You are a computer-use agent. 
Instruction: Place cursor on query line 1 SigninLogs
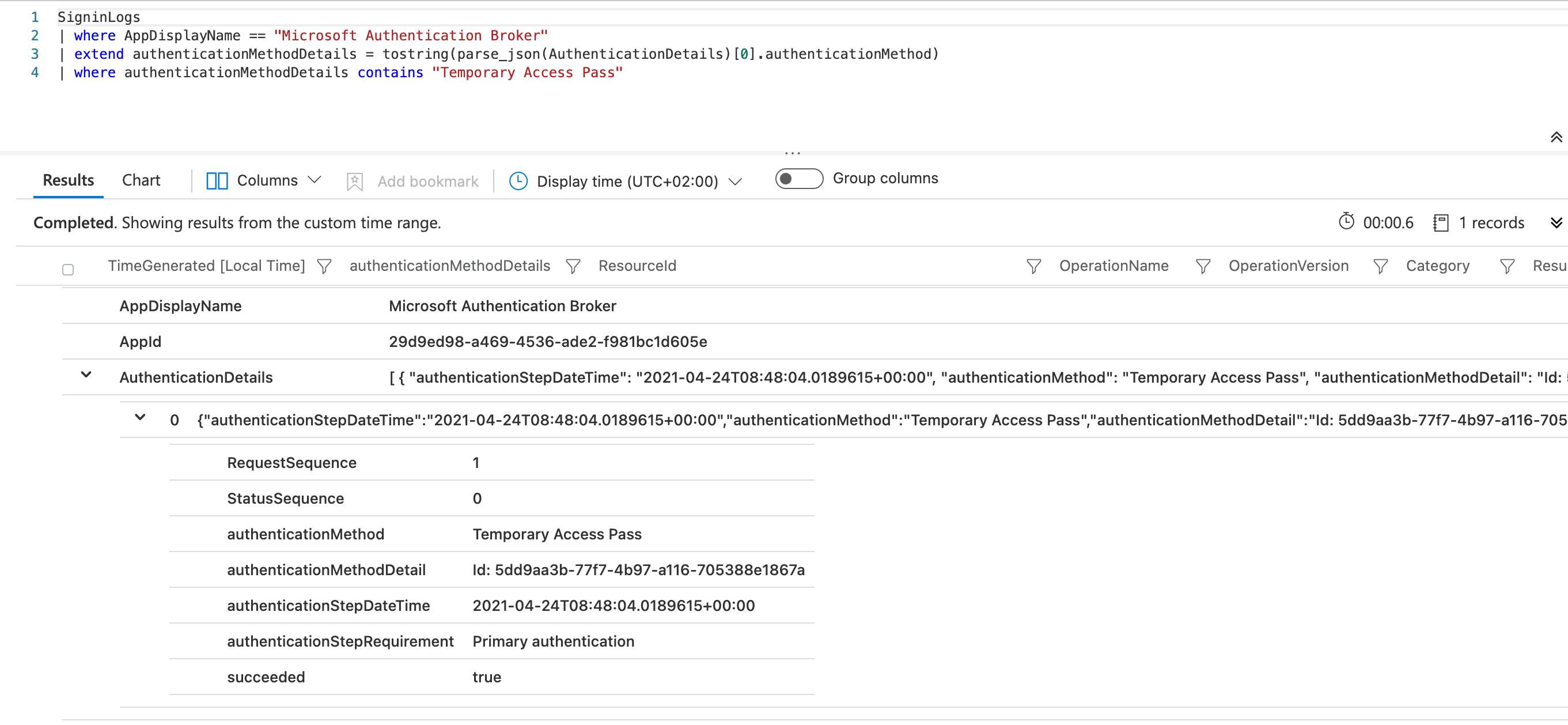99,17
